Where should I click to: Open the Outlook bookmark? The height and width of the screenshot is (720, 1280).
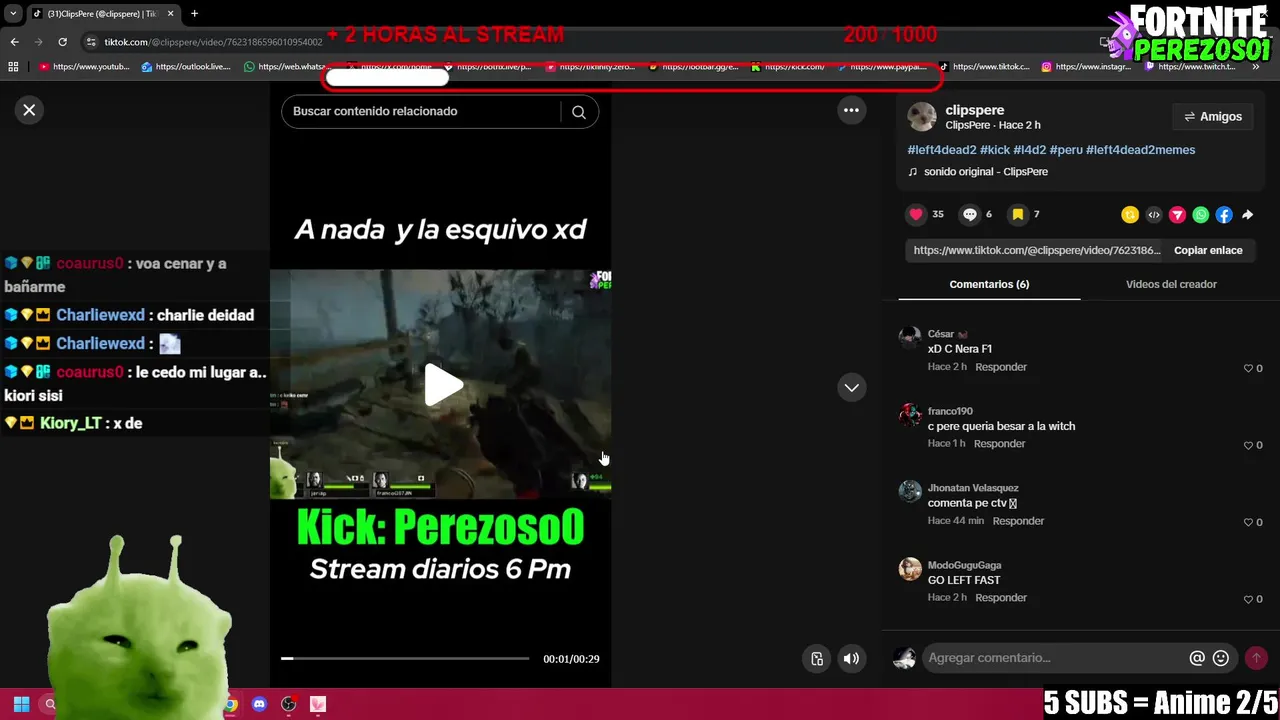click(x=187, y=67)
